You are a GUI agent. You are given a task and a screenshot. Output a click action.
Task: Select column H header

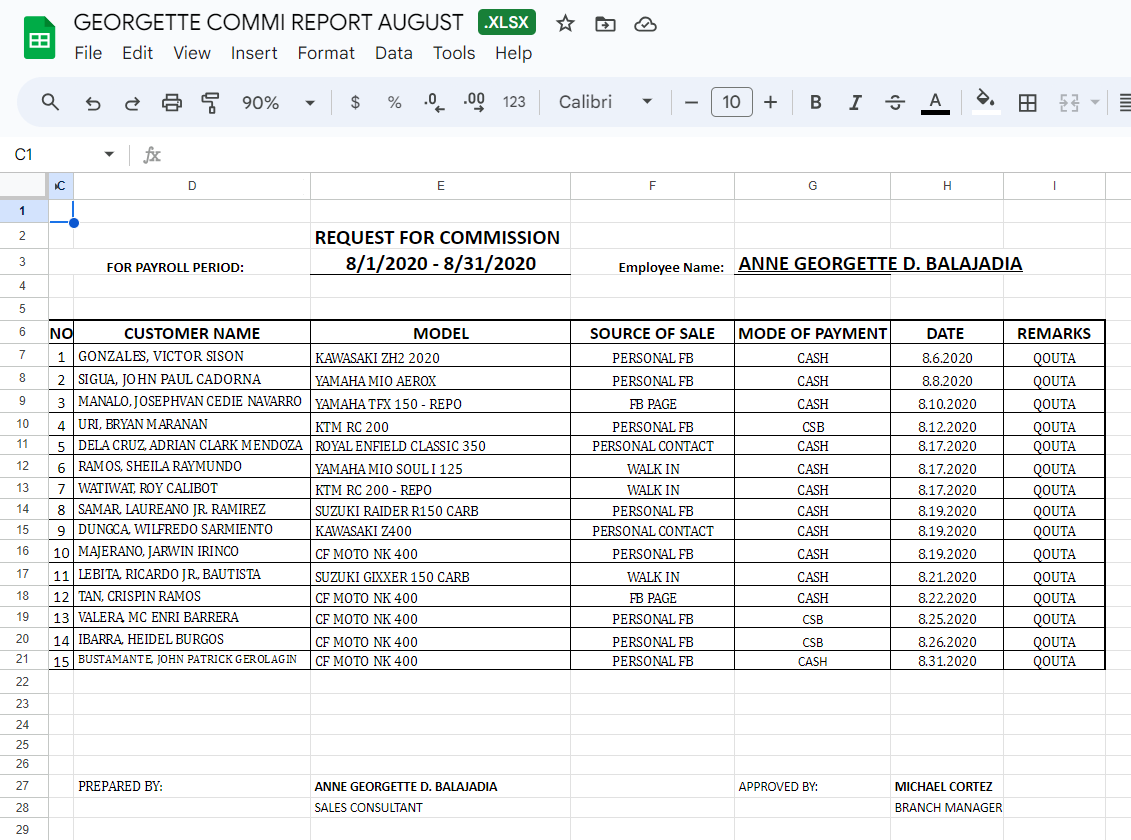point(947,186)
